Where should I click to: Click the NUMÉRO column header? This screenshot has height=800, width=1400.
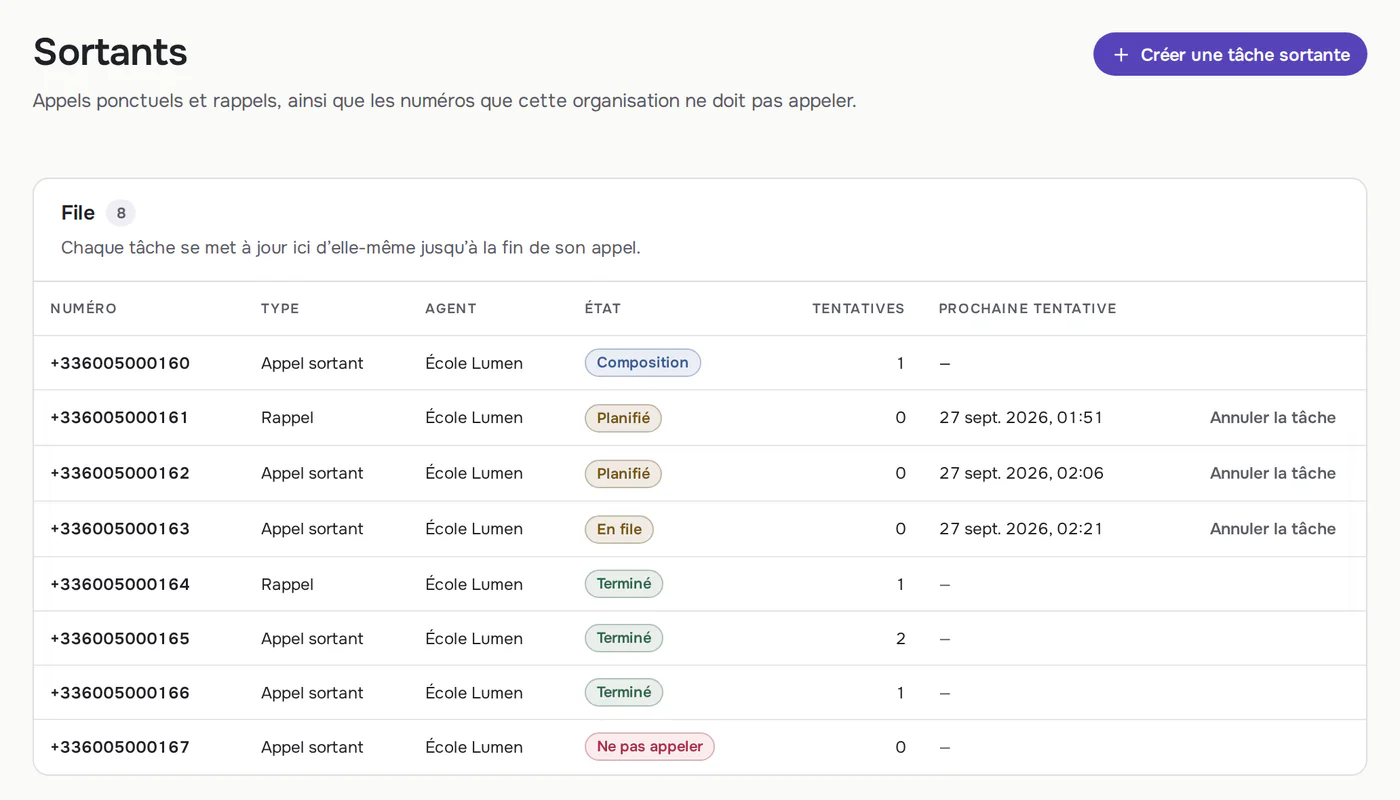84,308
